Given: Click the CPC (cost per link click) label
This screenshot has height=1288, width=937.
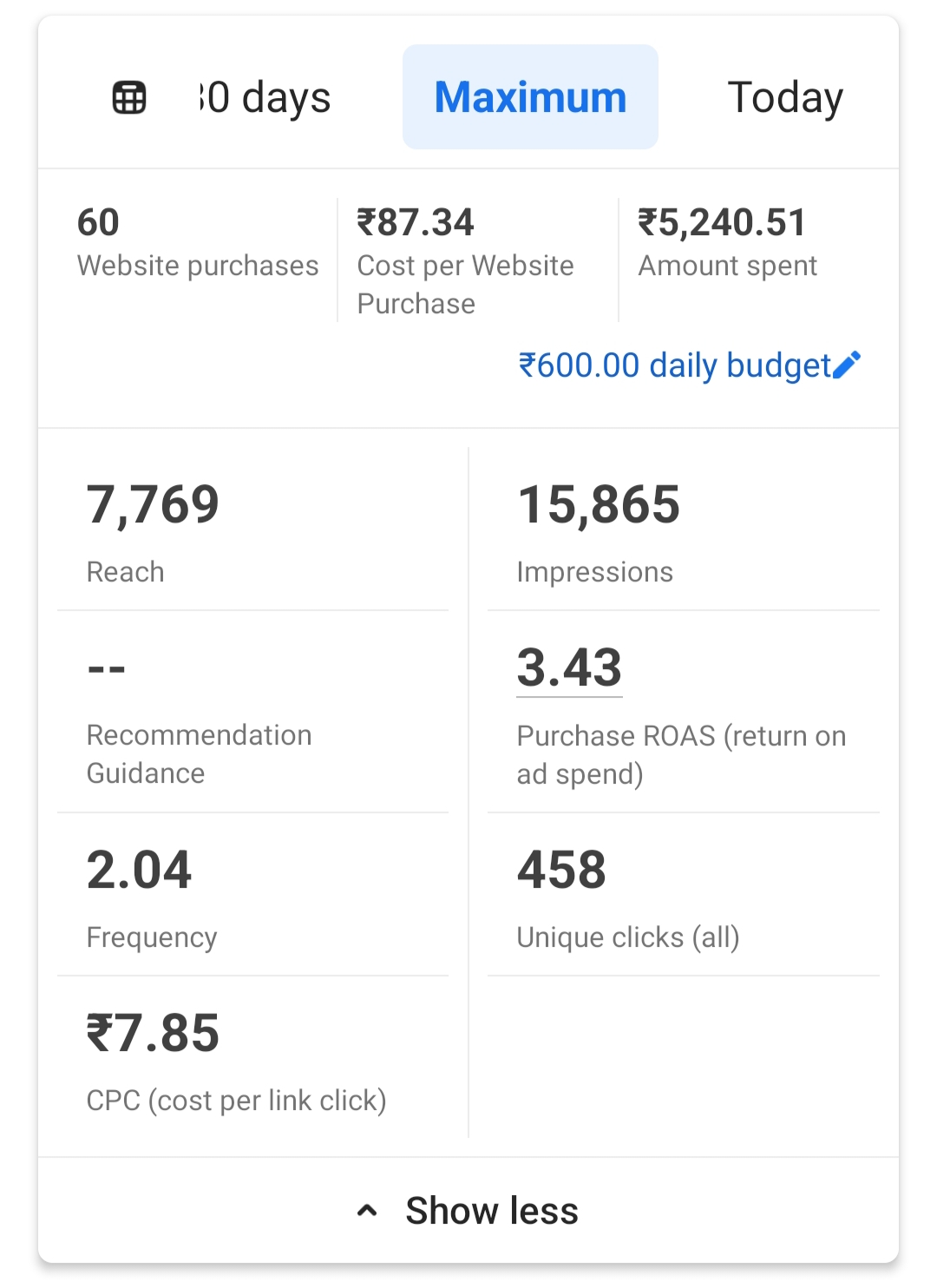Looking at the screenshot, I should coord(236,1101).
